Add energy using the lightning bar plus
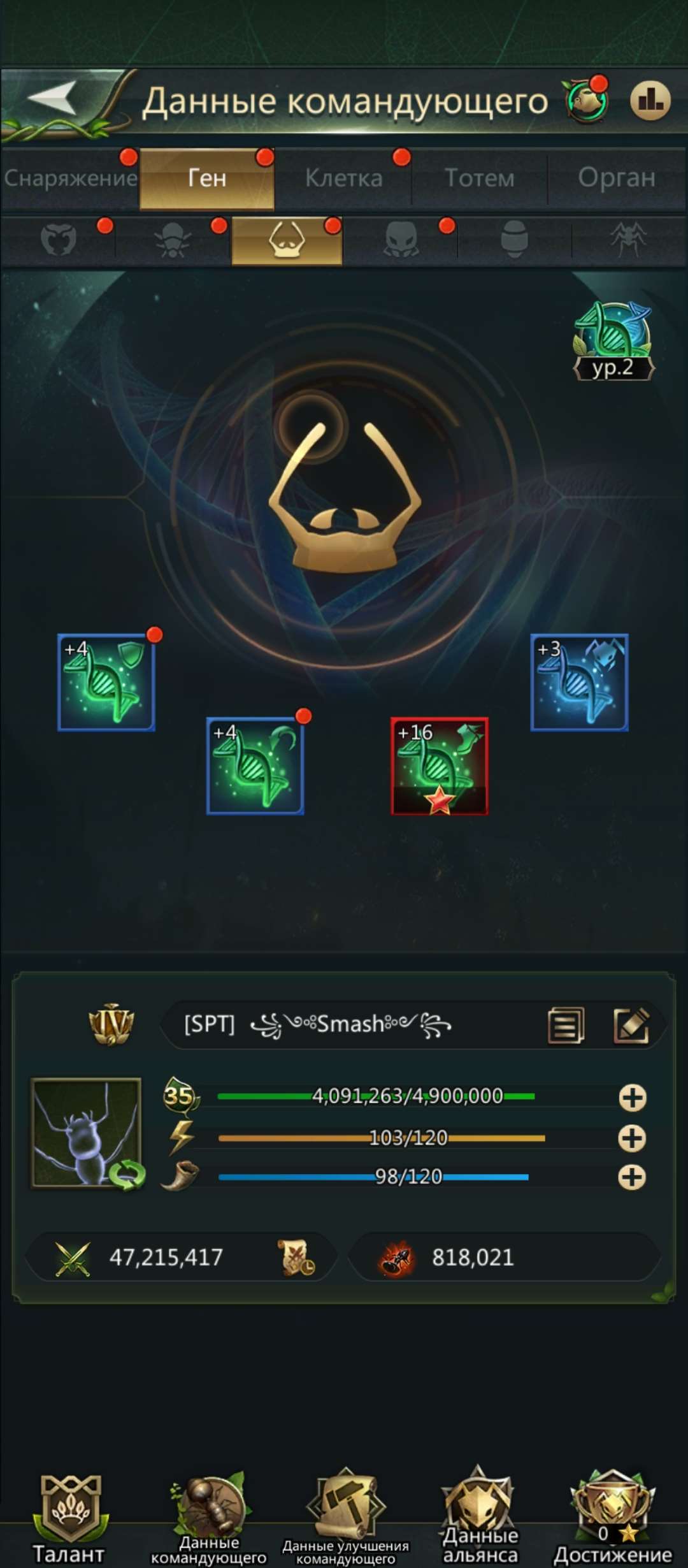 tap(632, 1138)
